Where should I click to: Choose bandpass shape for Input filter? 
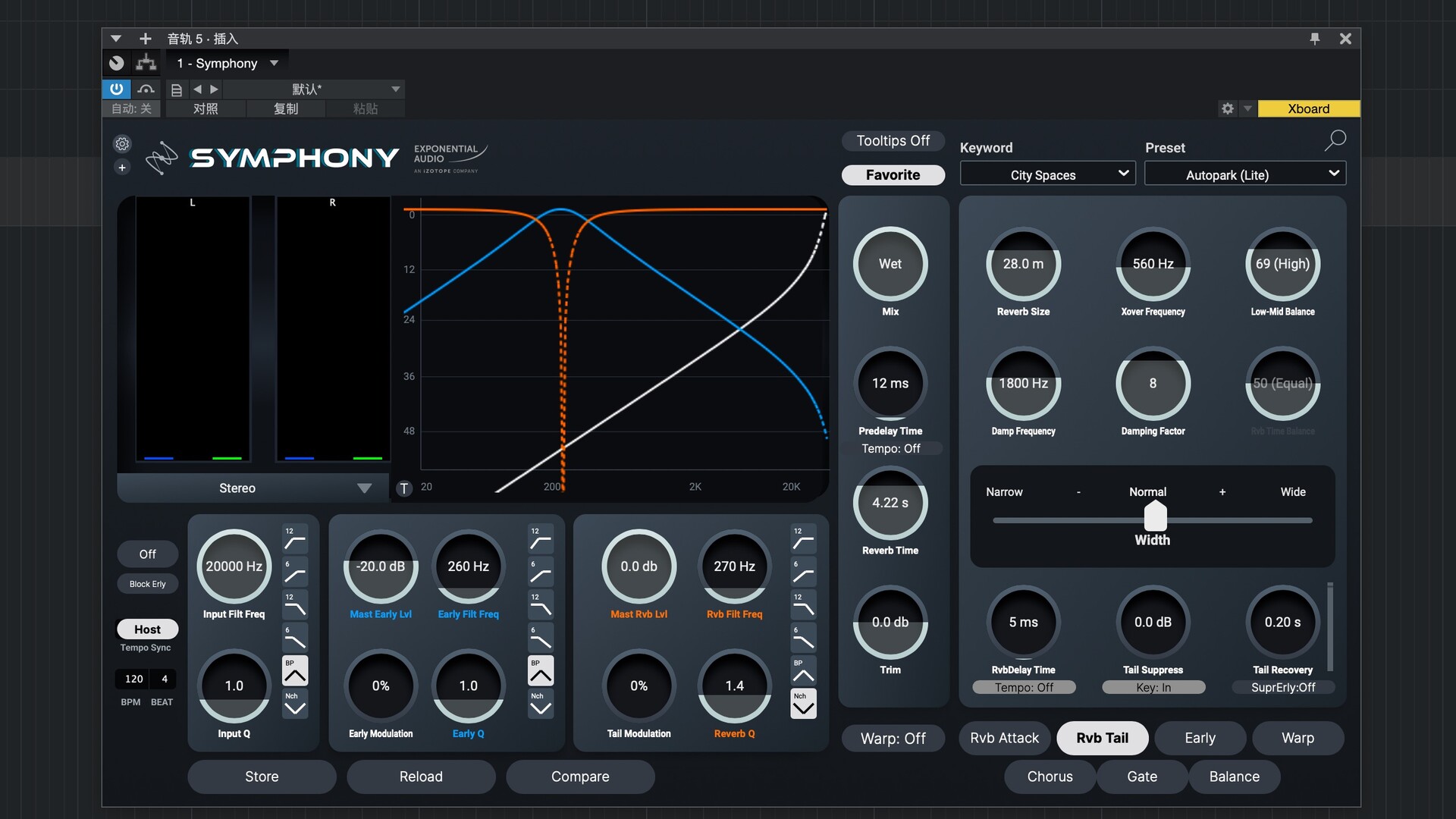(x=295, y=671)
